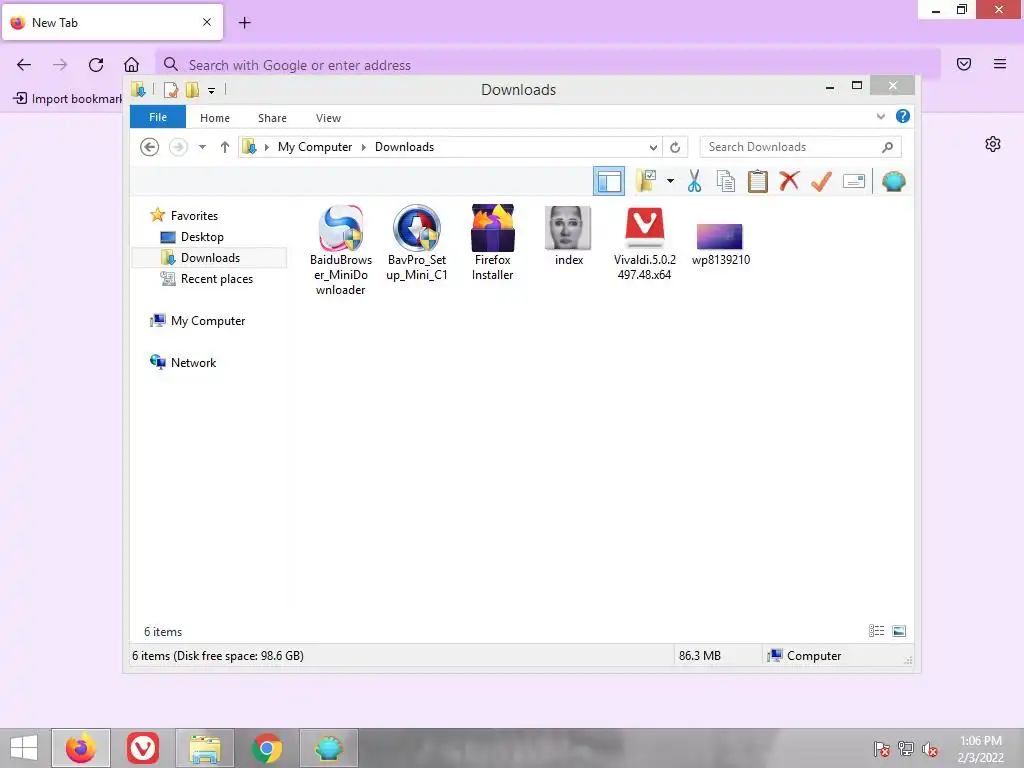Screen dimensions: 1024x768
Task: Click the Search Downloads field
Action: (x=800, y=147)
